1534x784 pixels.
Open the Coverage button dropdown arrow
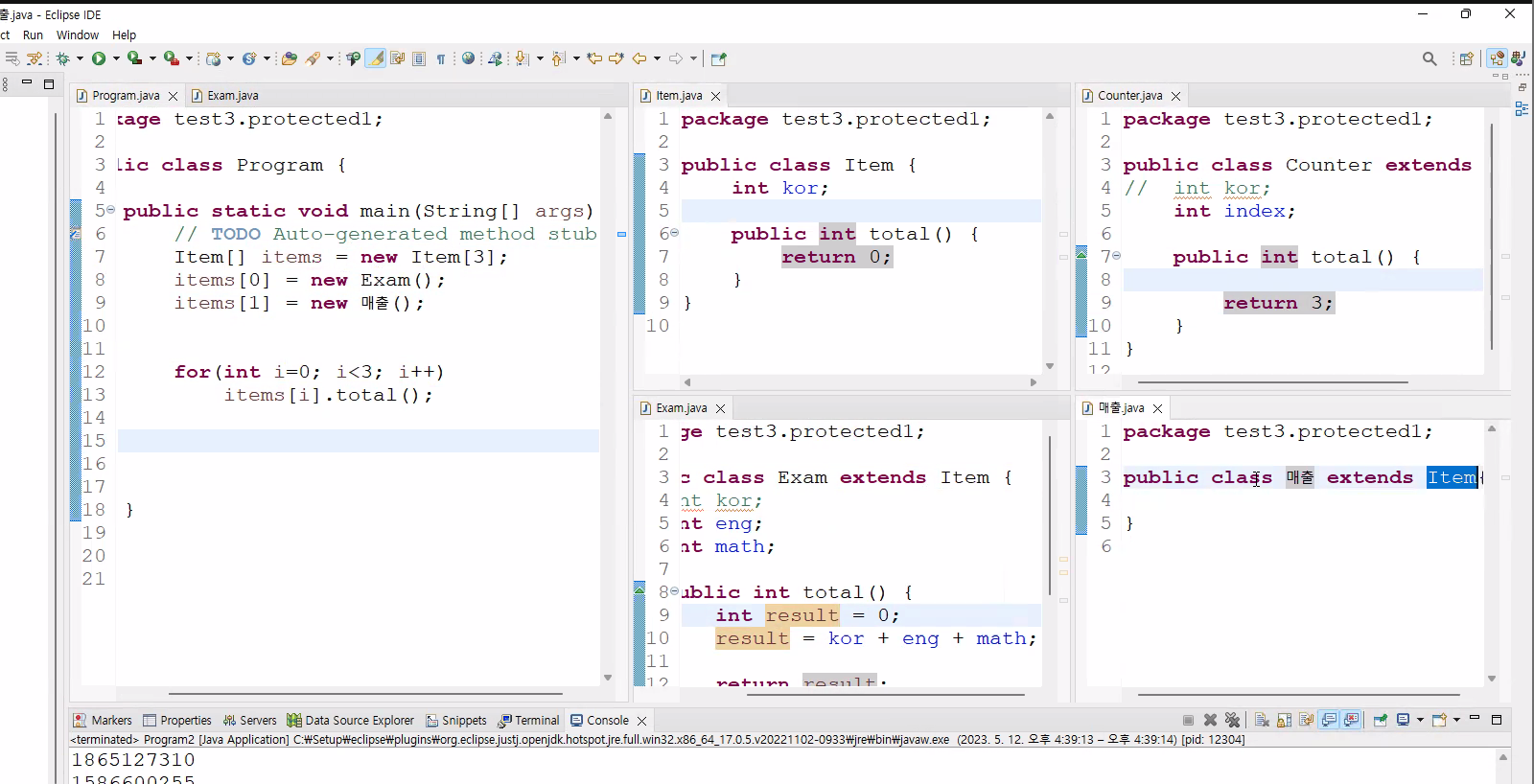(x=152, y=58)
